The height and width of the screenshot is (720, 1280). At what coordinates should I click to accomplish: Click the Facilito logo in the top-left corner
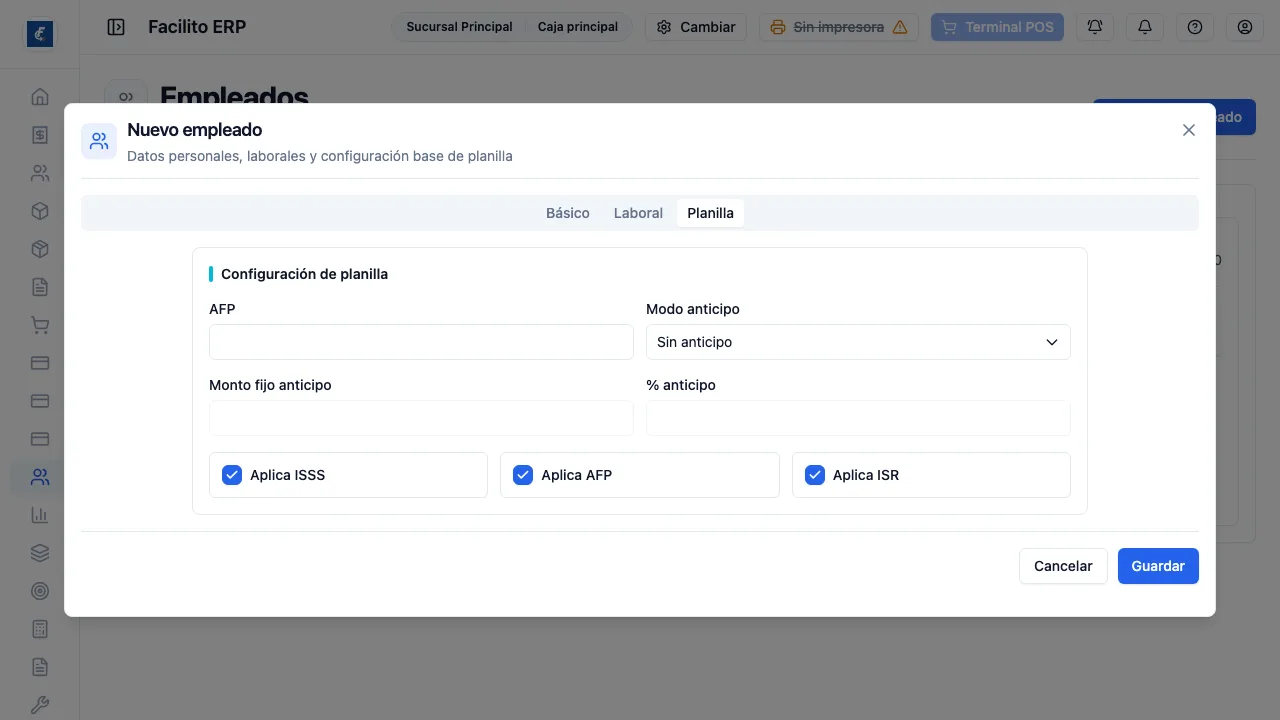coord(40,34)
